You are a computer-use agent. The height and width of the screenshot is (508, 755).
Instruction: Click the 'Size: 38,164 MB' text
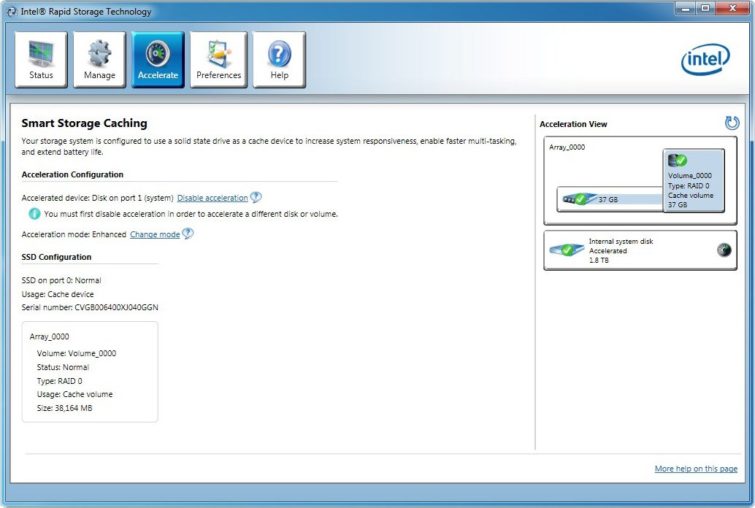(x=65, y=408)
